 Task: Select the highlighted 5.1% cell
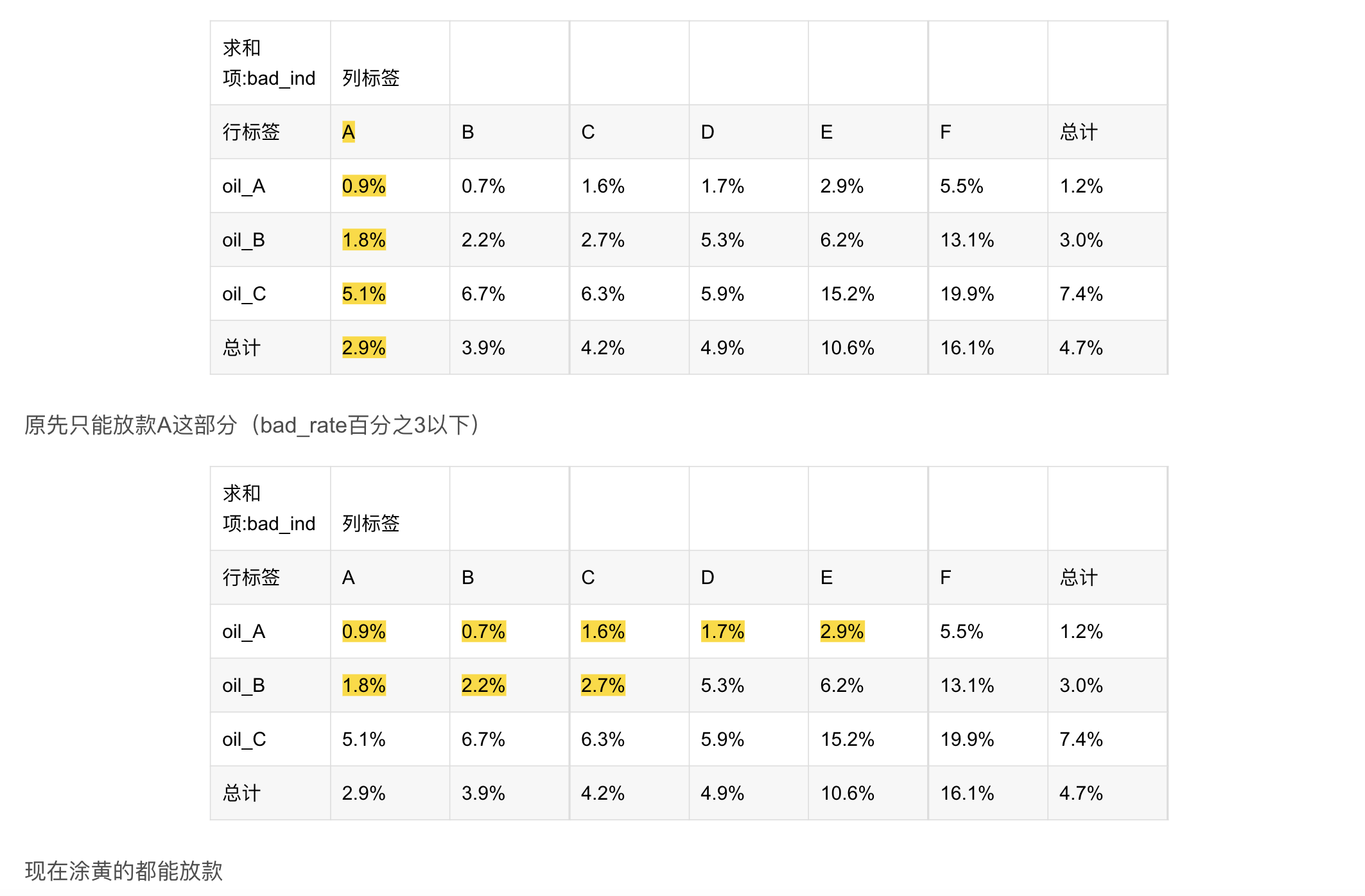point(363,294)
